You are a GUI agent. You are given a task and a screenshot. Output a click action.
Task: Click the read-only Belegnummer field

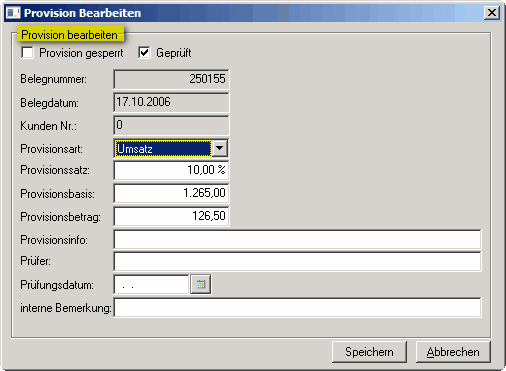click(171, 79)
